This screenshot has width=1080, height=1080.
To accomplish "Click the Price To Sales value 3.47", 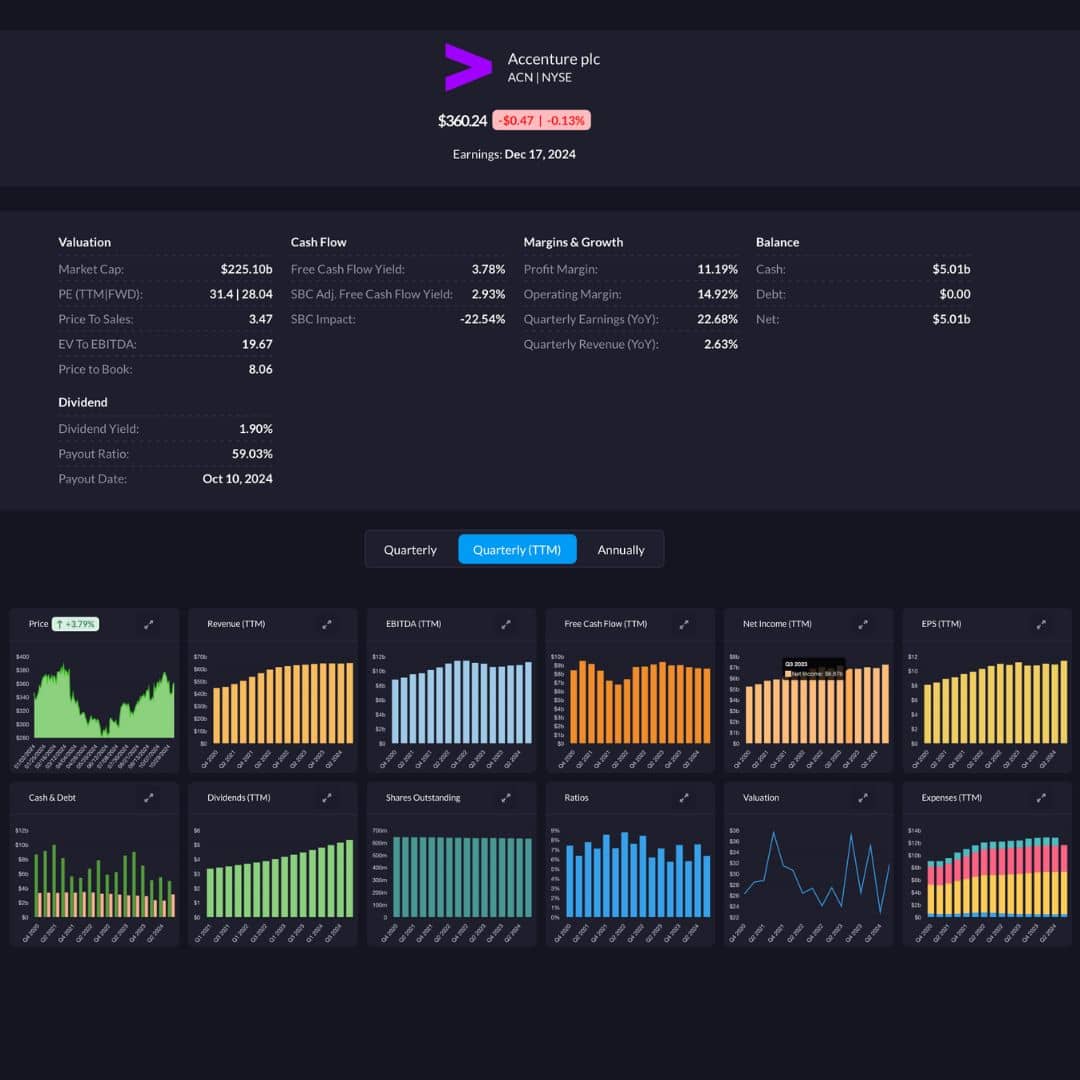I will click(x=260, y=319).
